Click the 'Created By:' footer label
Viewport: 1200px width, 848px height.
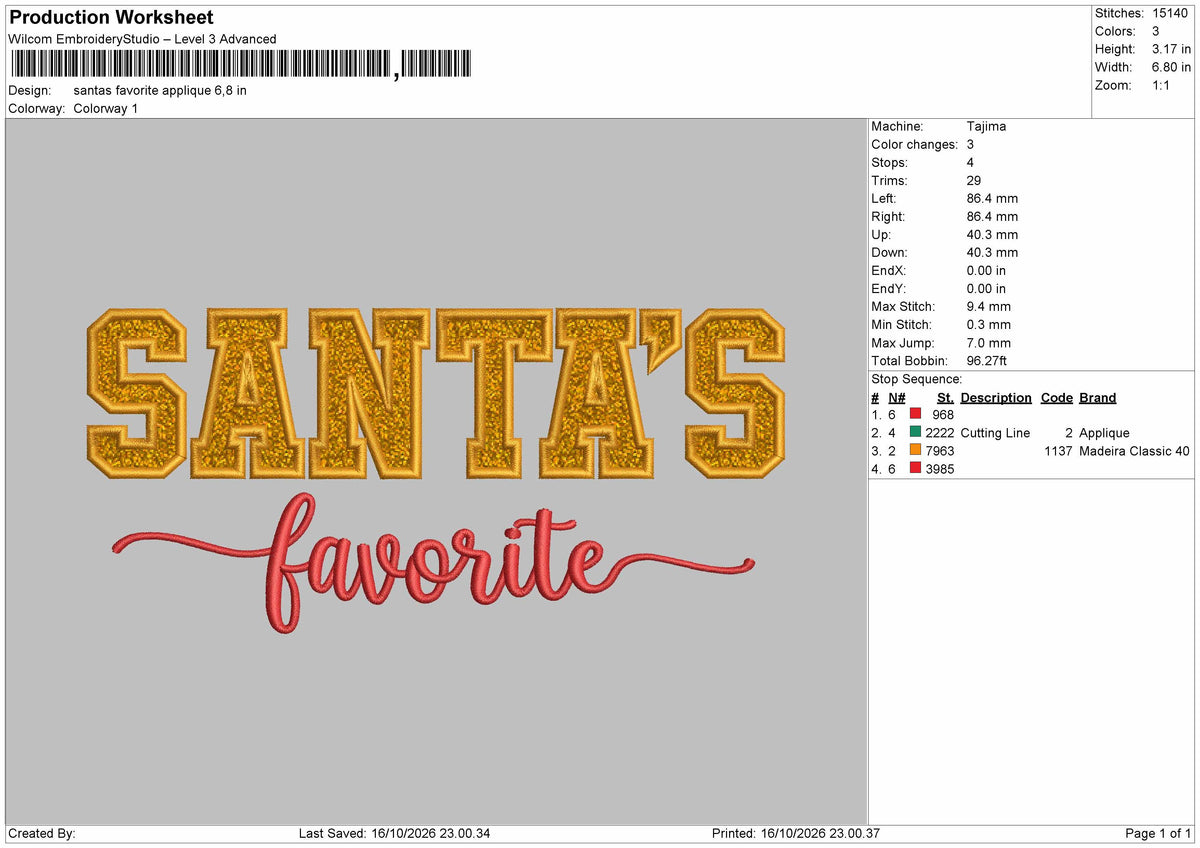41,833
